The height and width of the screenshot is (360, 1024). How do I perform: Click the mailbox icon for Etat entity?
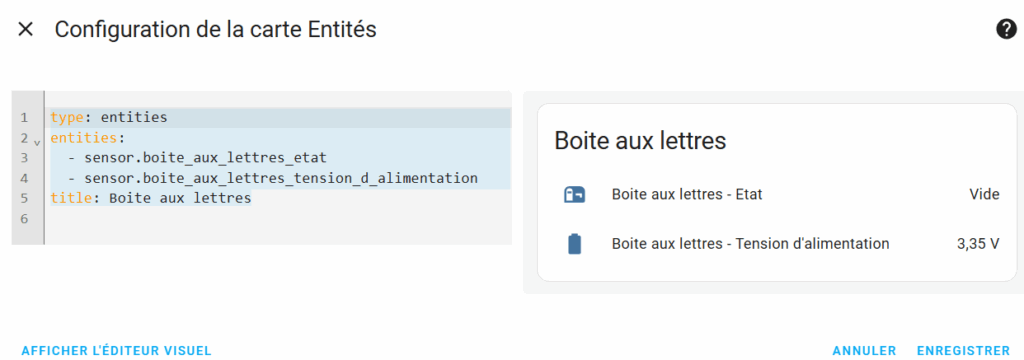click(574, 194)
